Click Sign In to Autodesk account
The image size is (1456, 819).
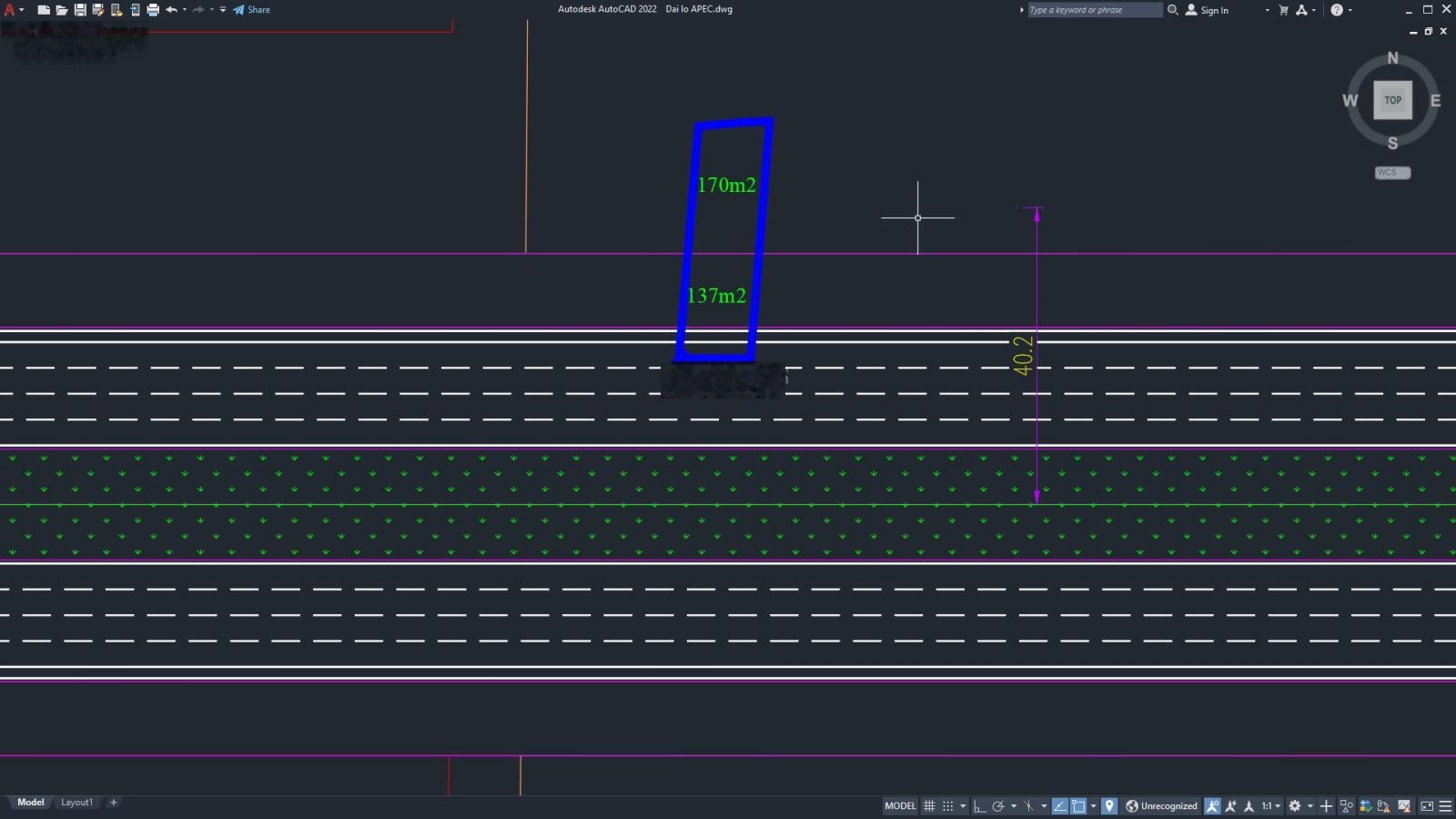(1208, 10)
